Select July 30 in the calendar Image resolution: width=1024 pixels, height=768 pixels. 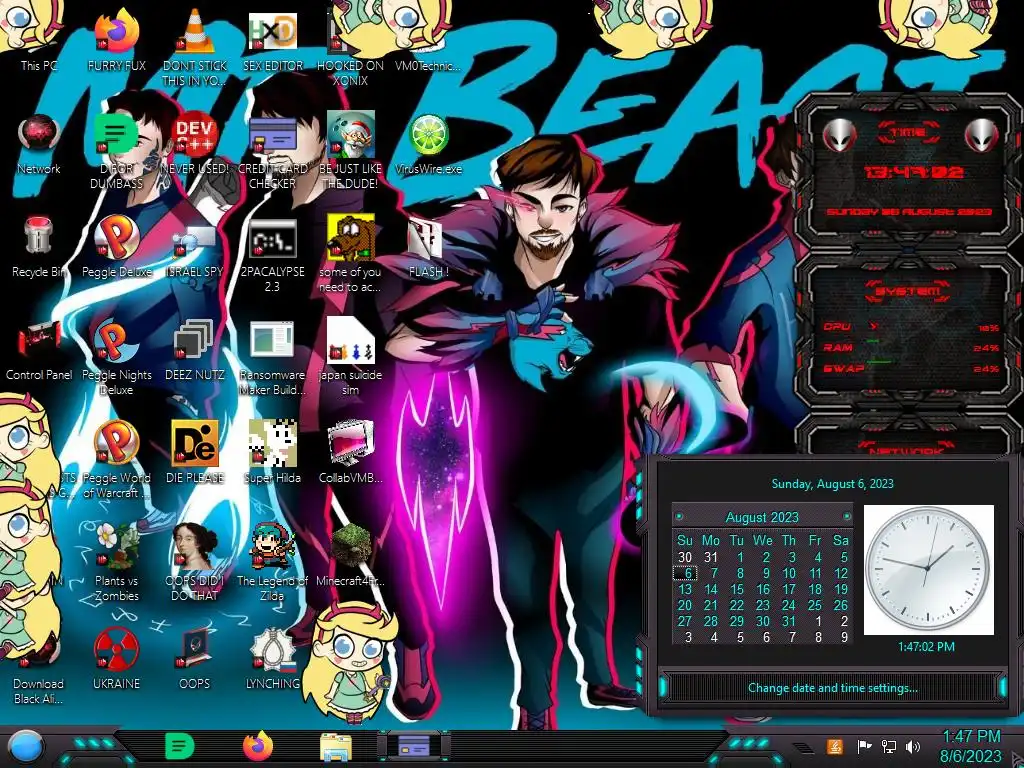tap(684, 557)
